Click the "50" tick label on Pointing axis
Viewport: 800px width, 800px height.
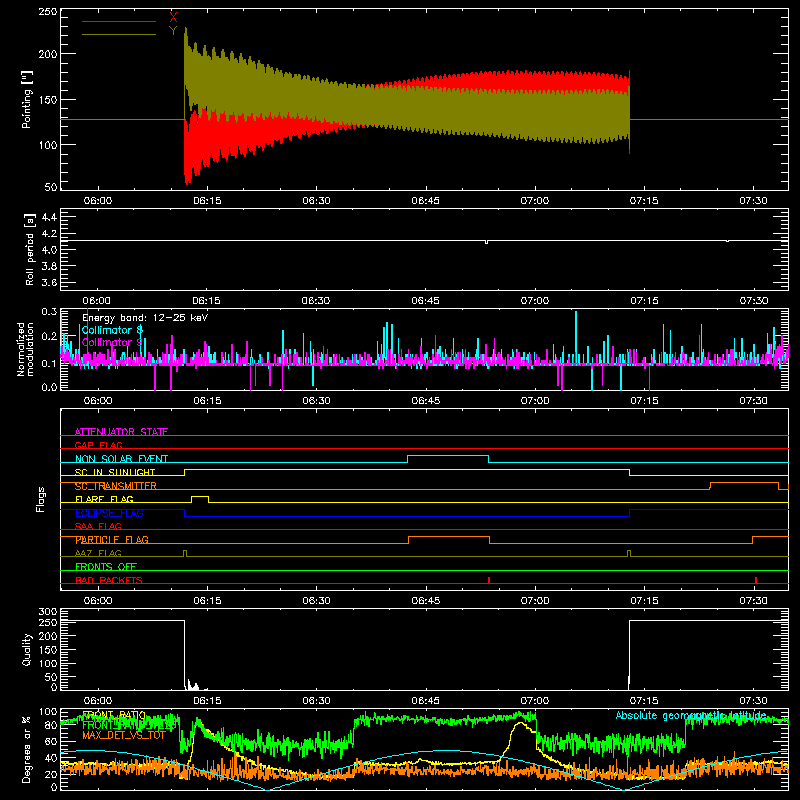pos(51,187)
